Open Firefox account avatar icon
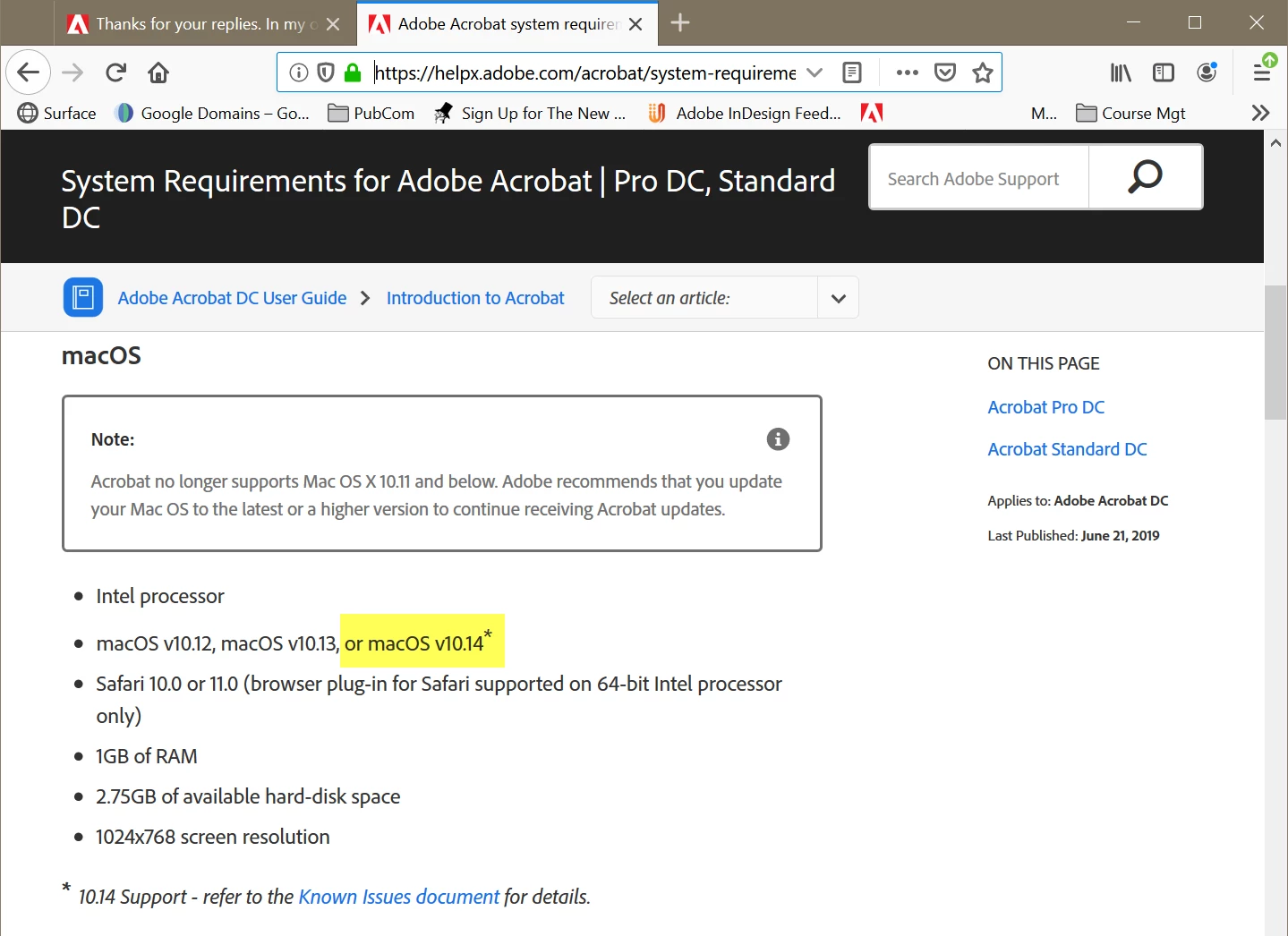1288x936 pixels. pyautogui.click(x=1207, y=72)
